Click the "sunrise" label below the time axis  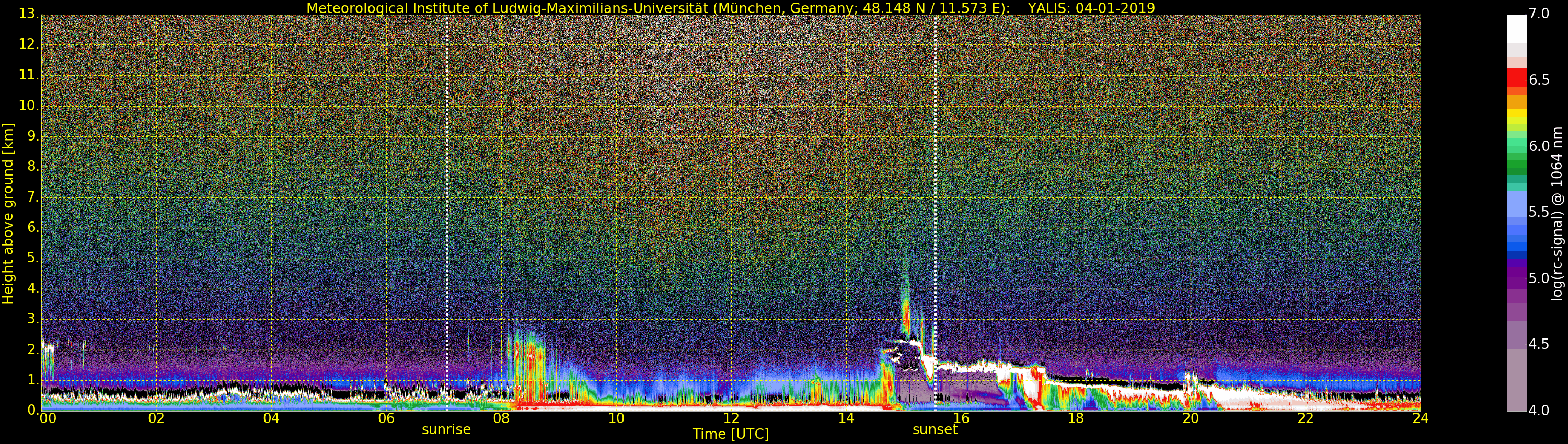(x=446, y=429)
